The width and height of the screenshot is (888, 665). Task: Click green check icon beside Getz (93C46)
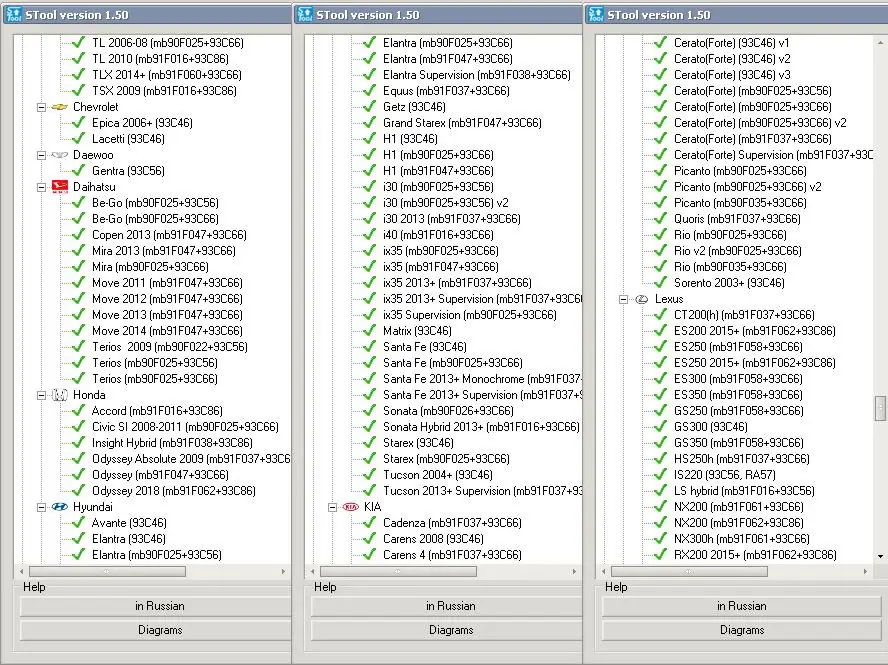[x=370, y=106]
